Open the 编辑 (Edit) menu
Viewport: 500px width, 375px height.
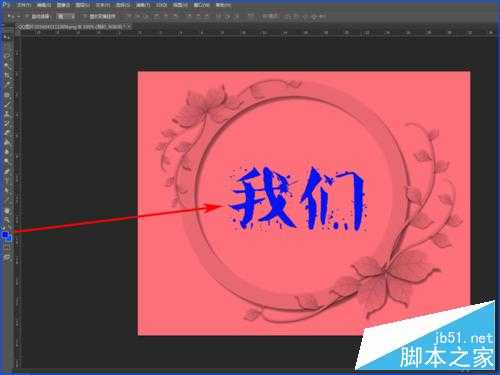[44, 5]
